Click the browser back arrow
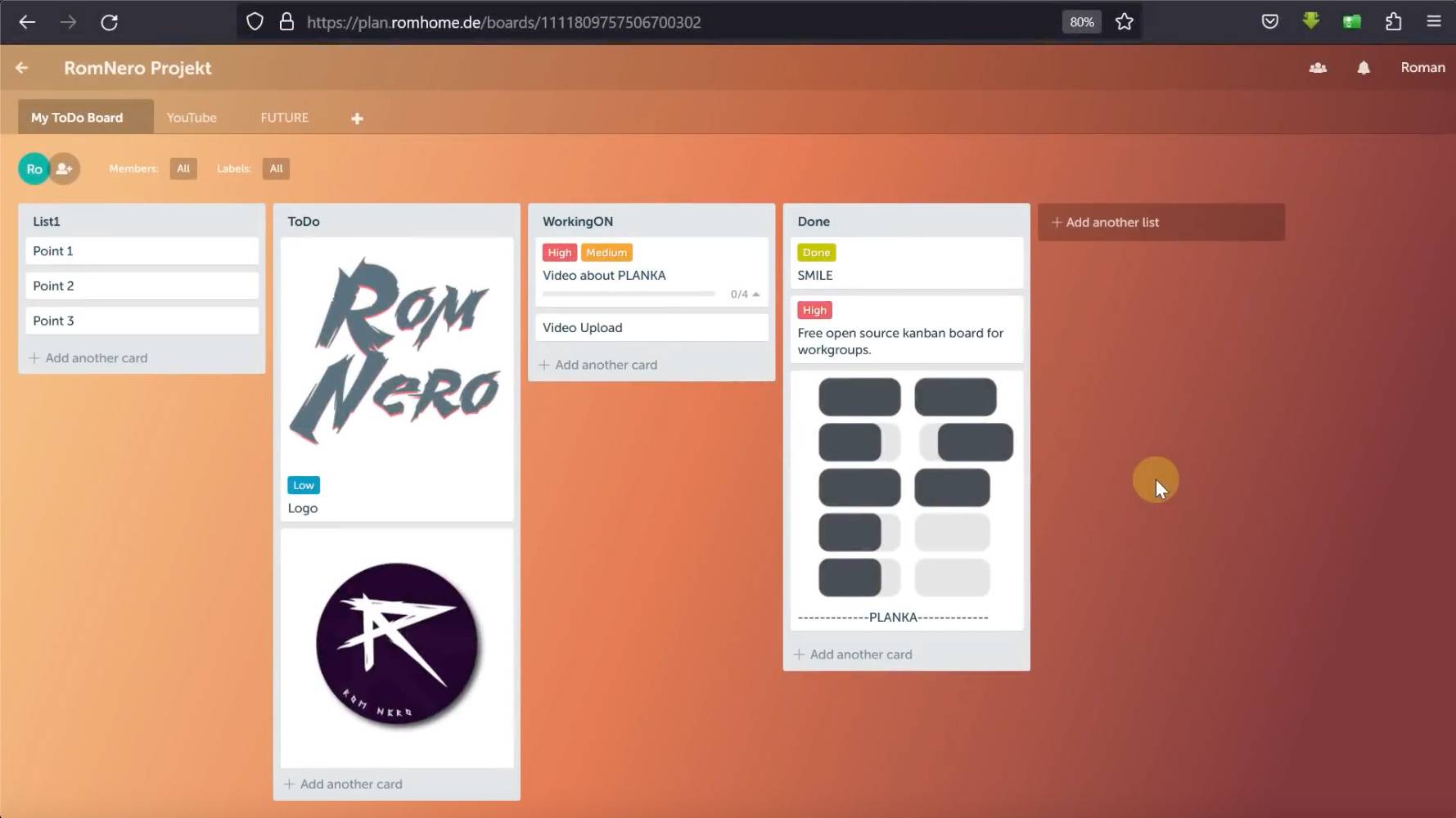This screenshot has height=818, width=1456. [27, 22]
